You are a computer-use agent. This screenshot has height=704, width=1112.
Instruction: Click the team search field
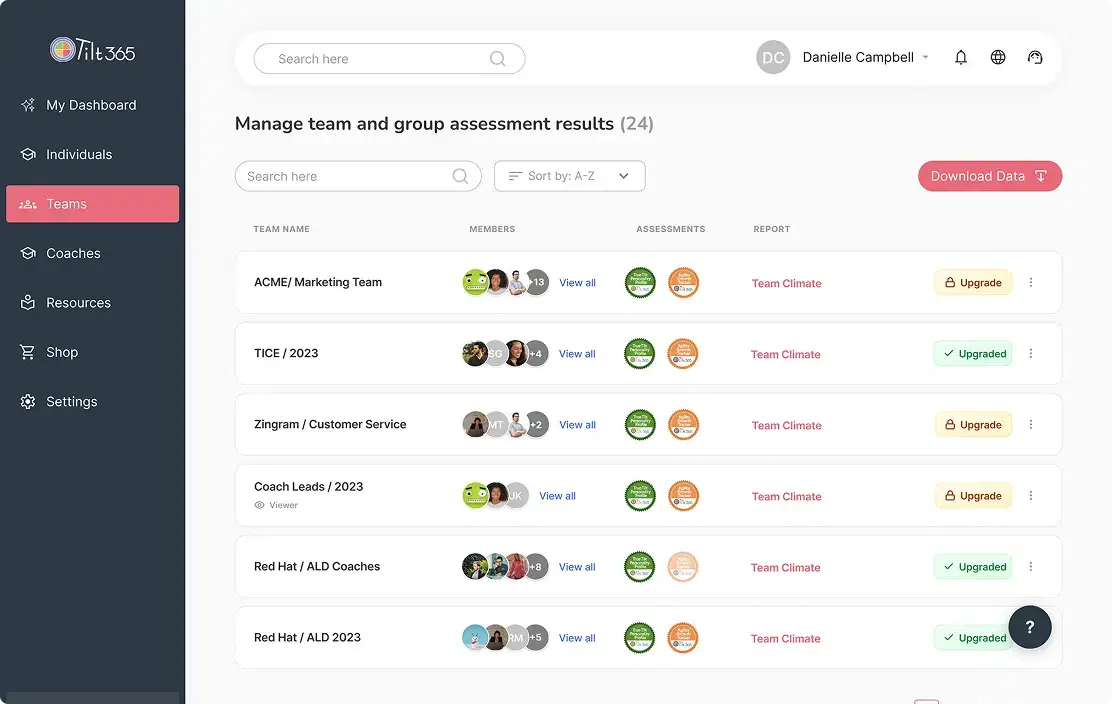click(x=358, y=177)
